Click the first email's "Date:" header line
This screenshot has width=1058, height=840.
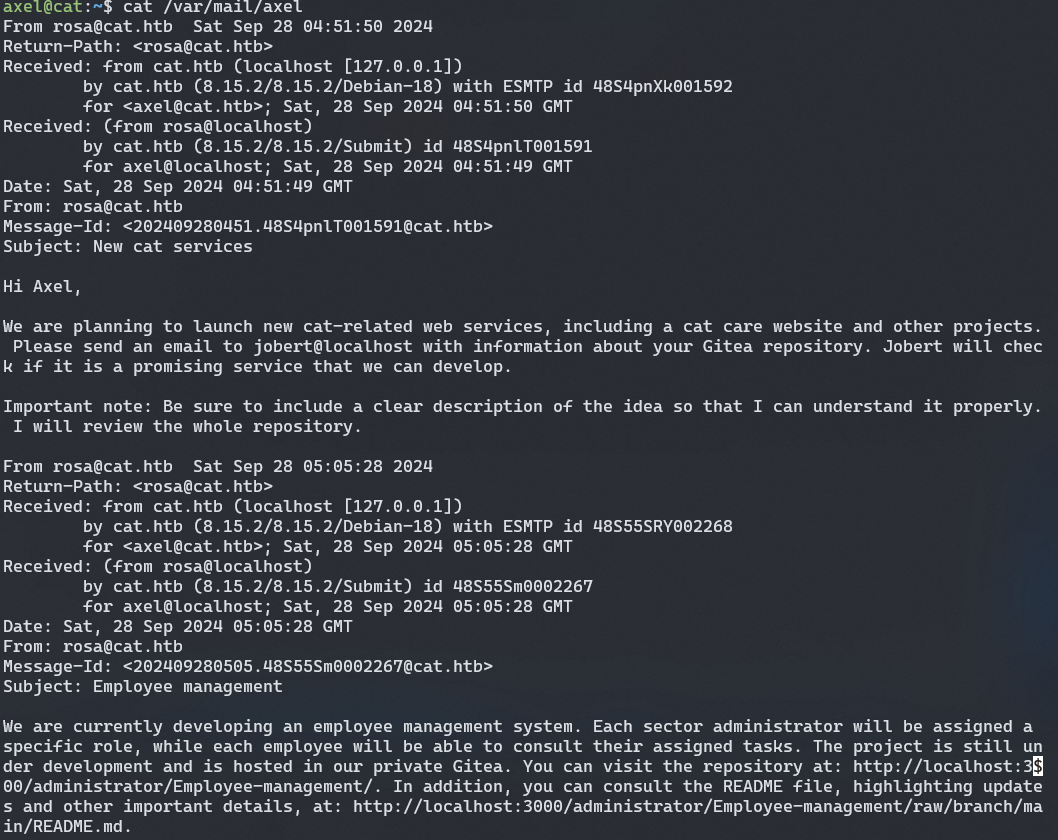pyautogui.click(x=178, y=187)
